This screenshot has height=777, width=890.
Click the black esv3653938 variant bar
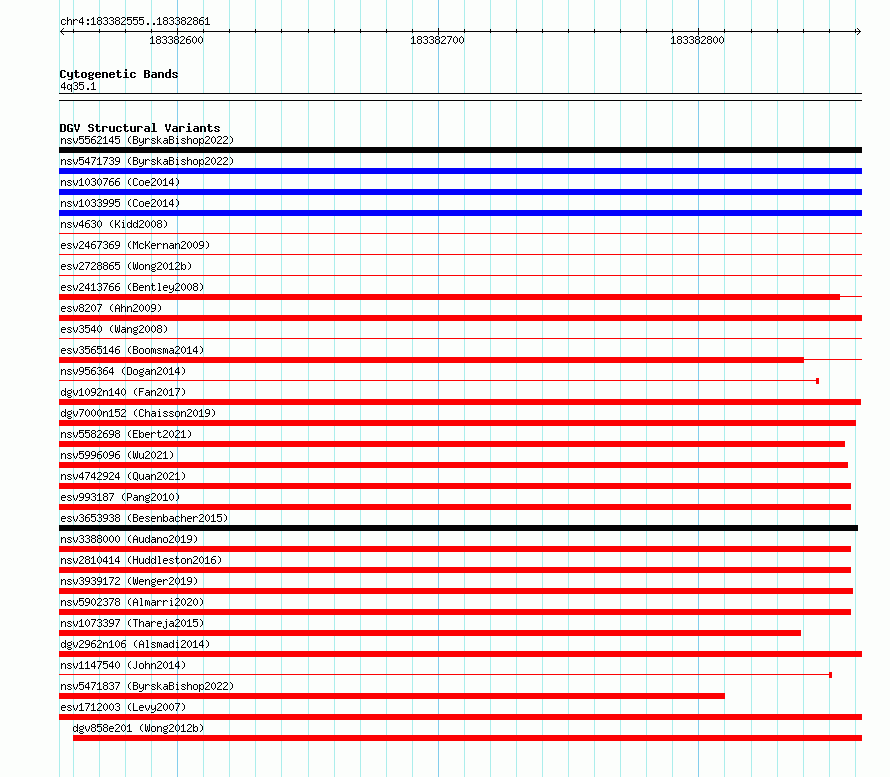pyautogui.click(x=459, y=528)
